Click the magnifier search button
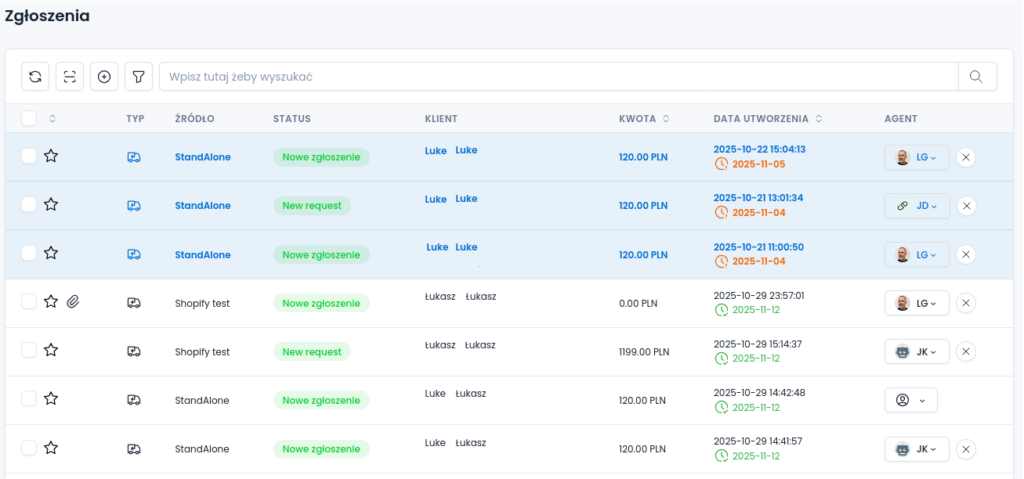 pyautogui.click(x=977, y=77)
